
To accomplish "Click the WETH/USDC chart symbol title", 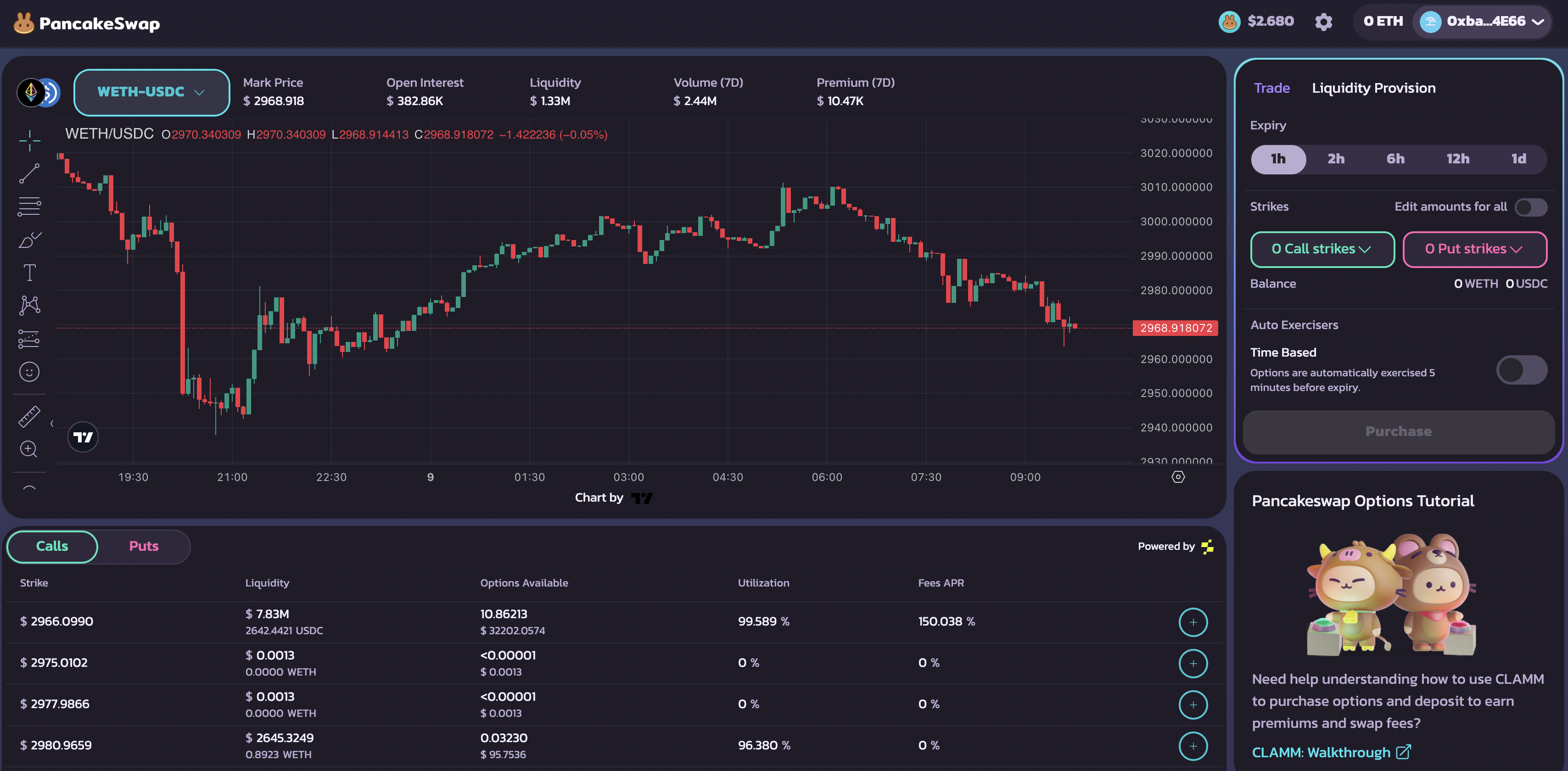I will coord(110,134).
